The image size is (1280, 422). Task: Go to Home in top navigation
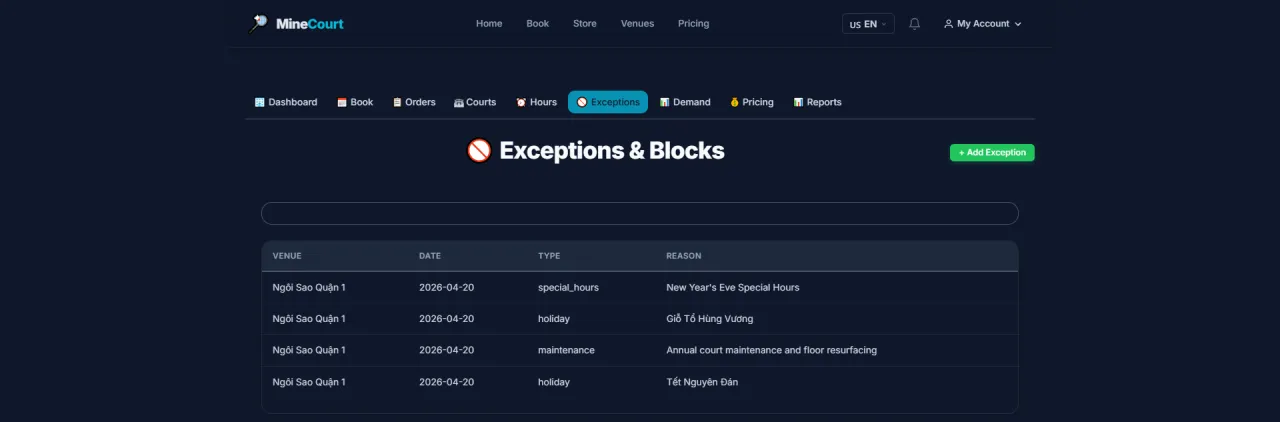[x=489, y=24]
